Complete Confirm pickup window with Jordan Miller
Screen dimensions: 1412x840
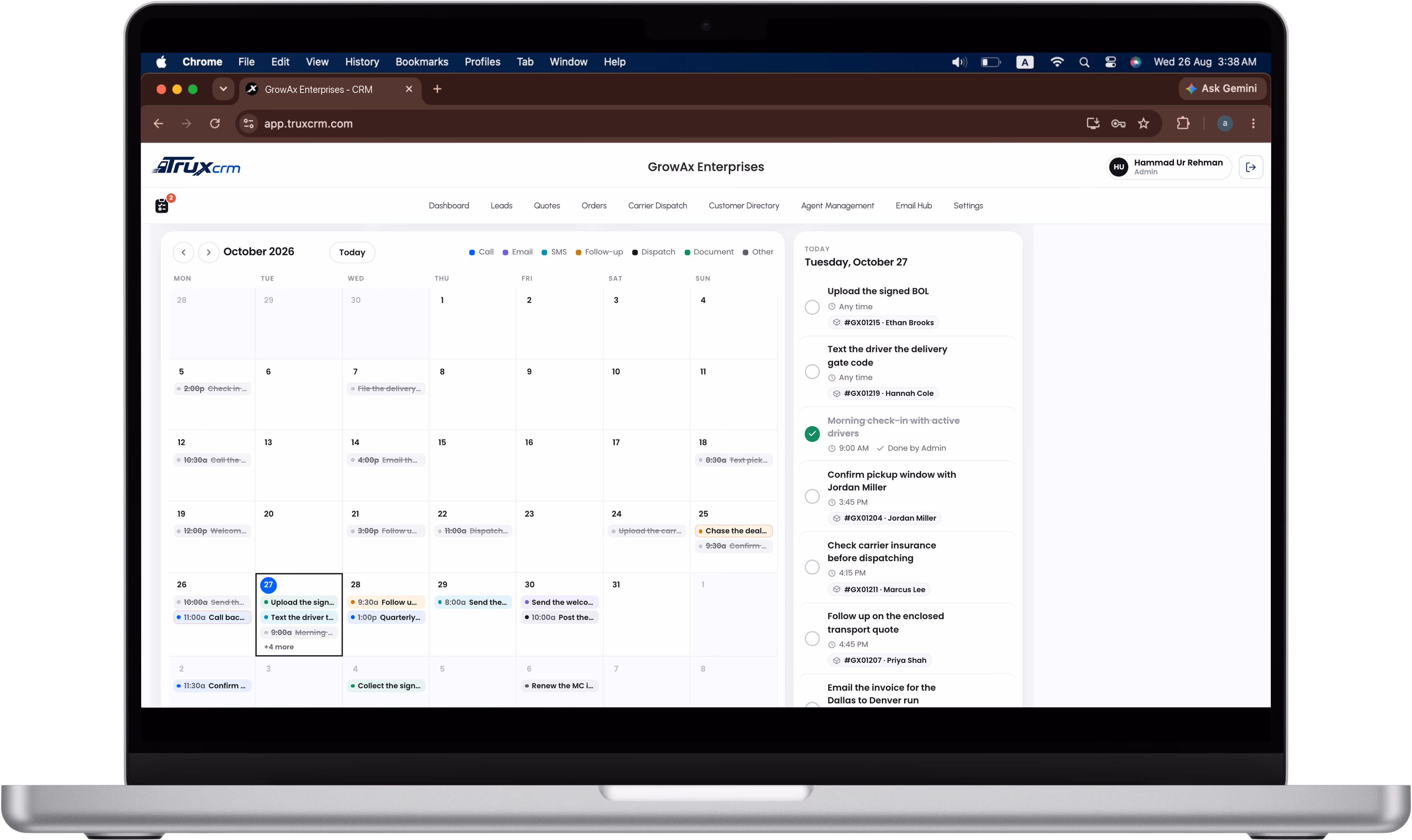click(812, 496)
